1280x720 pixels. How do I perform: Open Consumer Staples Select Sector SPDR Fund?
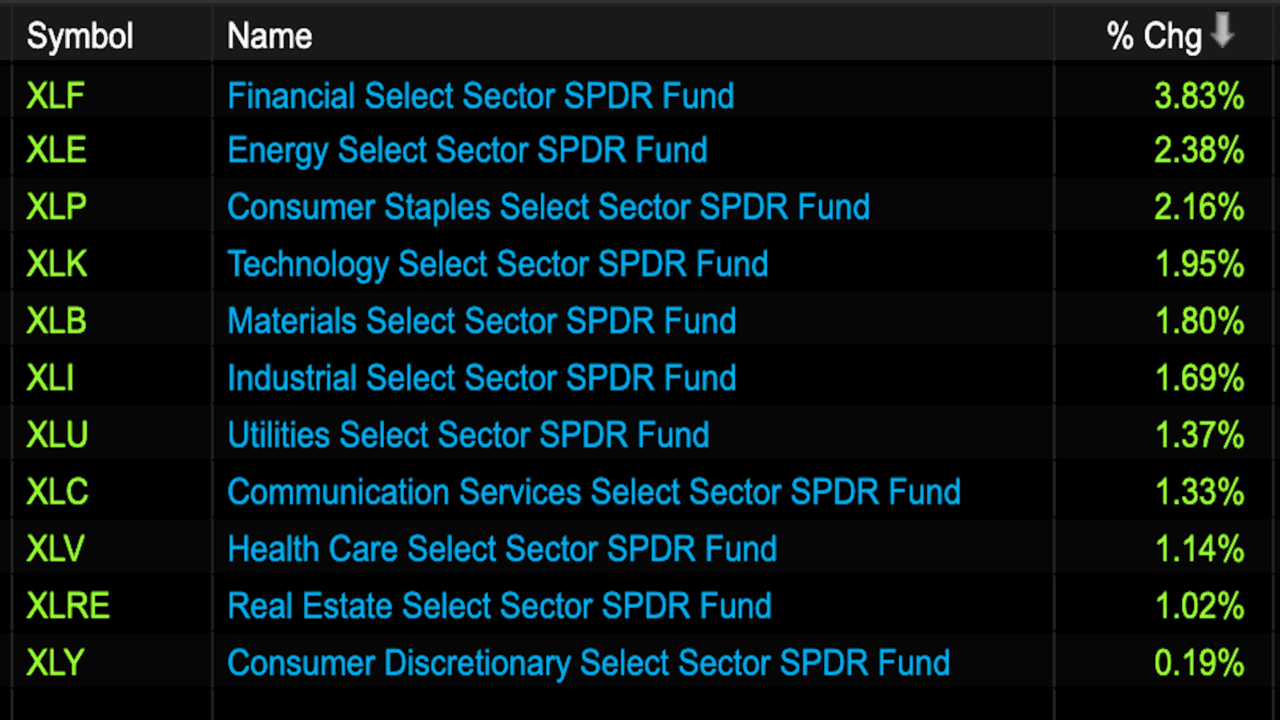click(548, 207)
